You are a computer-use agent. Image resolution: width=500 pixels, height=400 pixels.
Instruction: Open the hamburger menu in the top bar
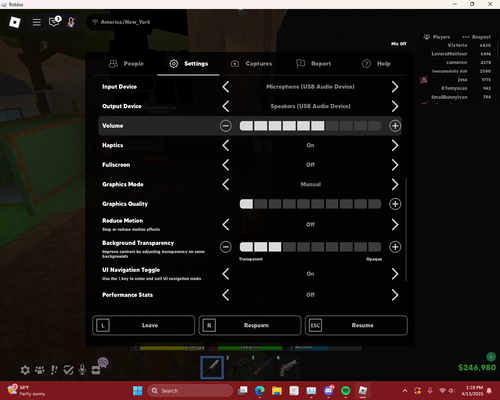[x=37, y=22]
